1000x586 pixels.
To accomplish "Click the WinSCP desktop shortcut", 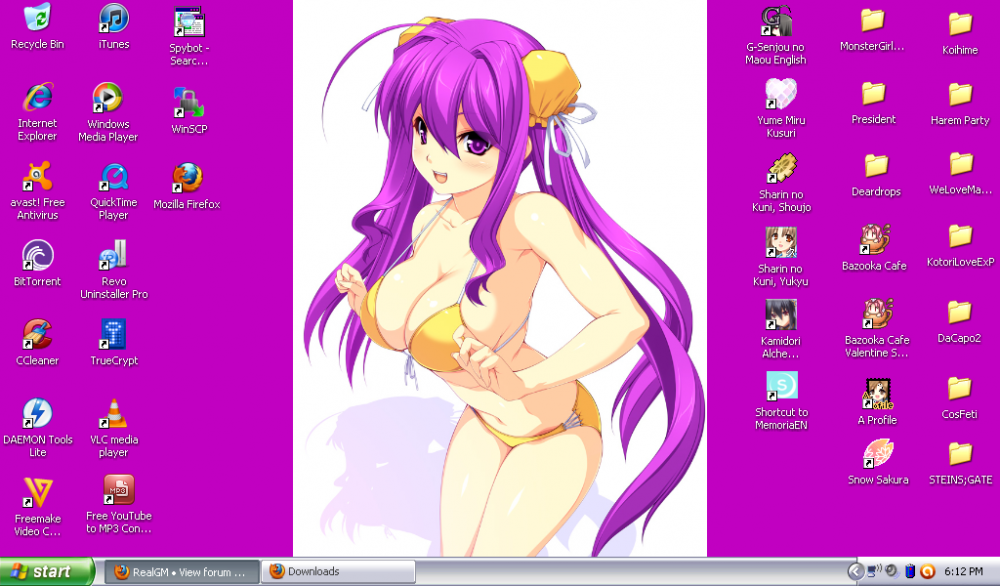I will [188, 102].
